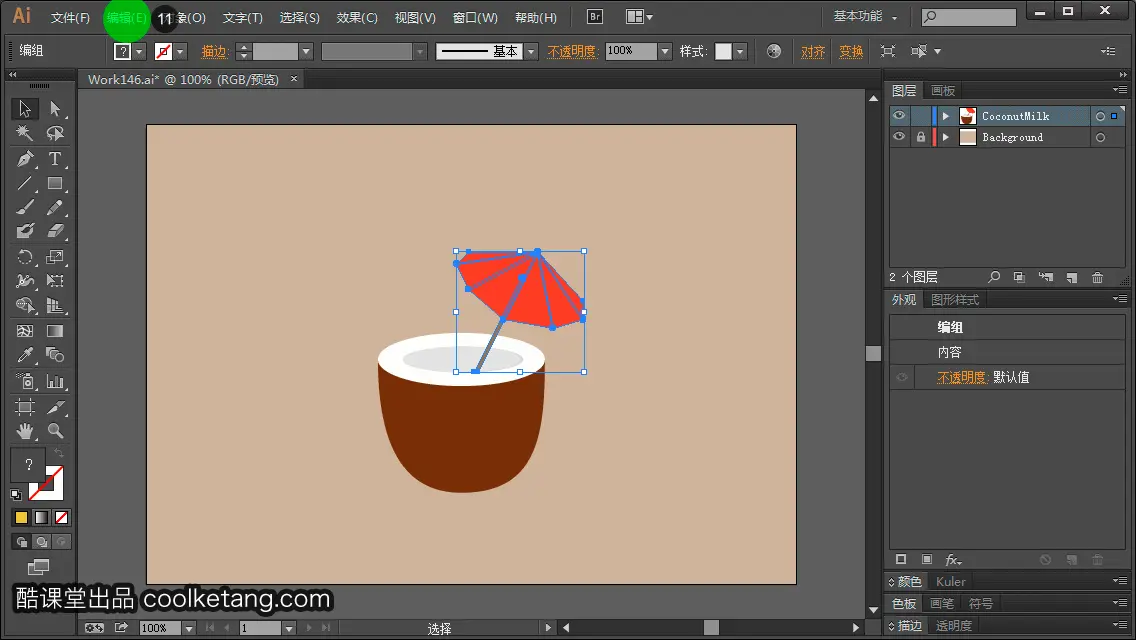Unlock the Background layer lock icon
Image resolution: width=1136 pixels, height=640 pixels.
pos(920,137)
